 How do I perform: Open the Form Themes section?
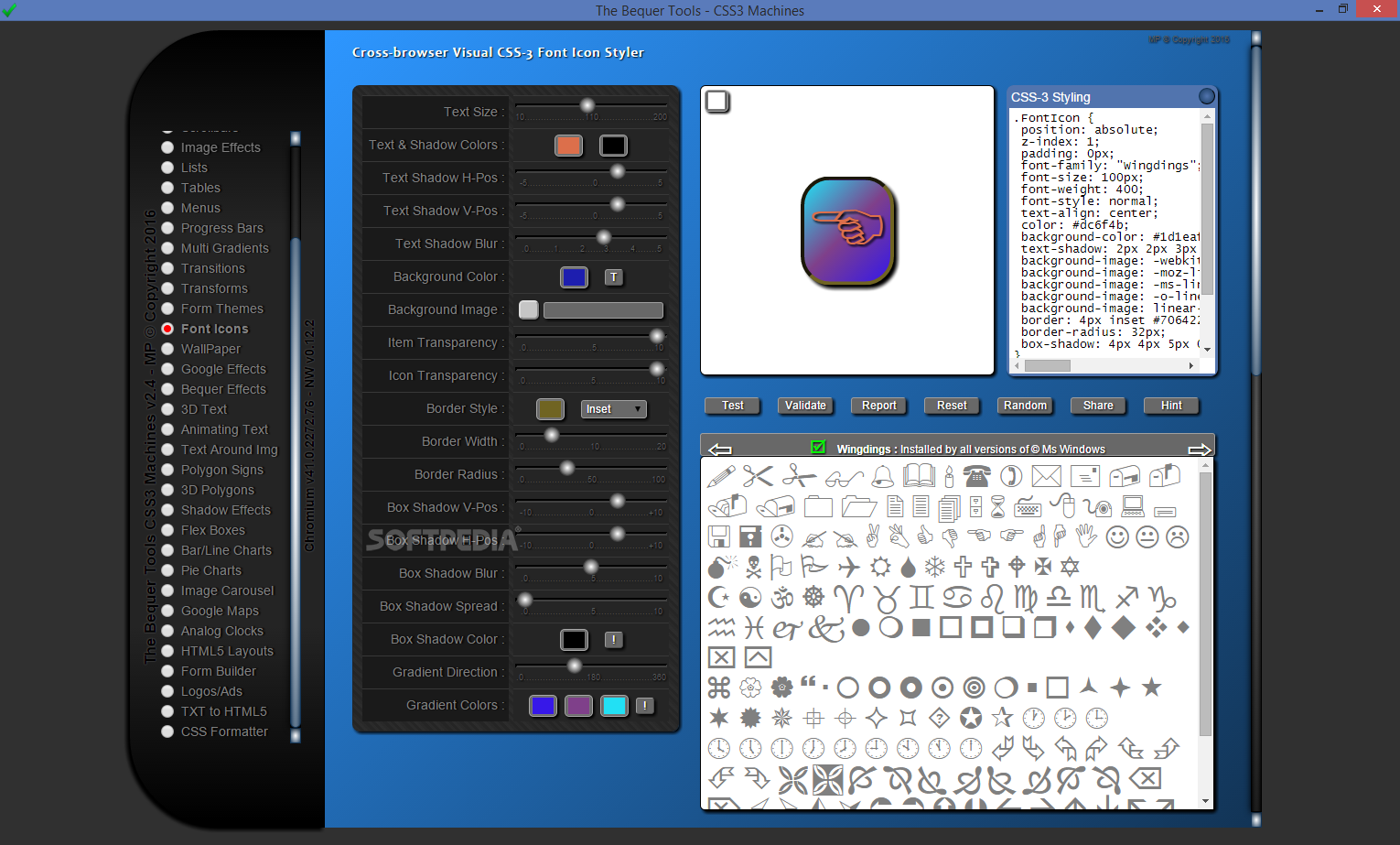click(x=222, y=309)
